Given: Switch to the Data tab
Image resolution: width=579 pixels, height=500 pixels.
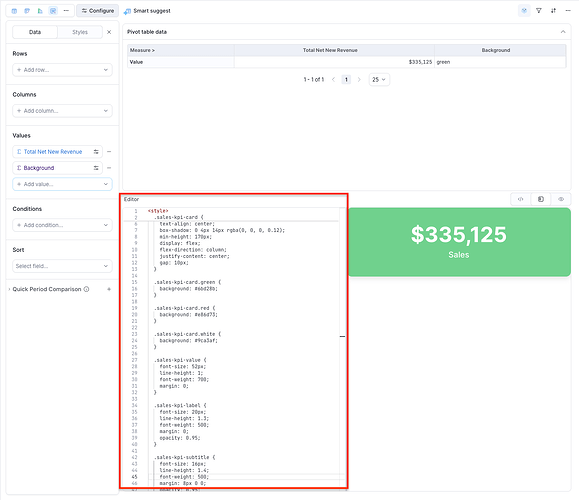Looking at the screenshot, I should [x=35, y=32].
